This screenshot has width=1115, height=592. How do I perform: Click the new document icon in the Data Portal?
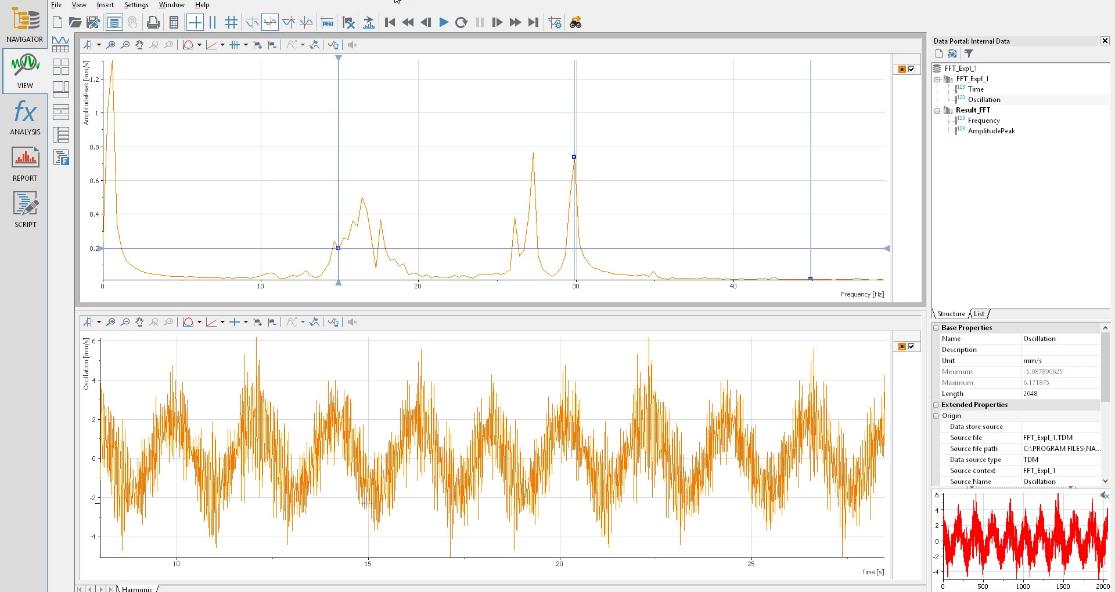pos(939,53)
